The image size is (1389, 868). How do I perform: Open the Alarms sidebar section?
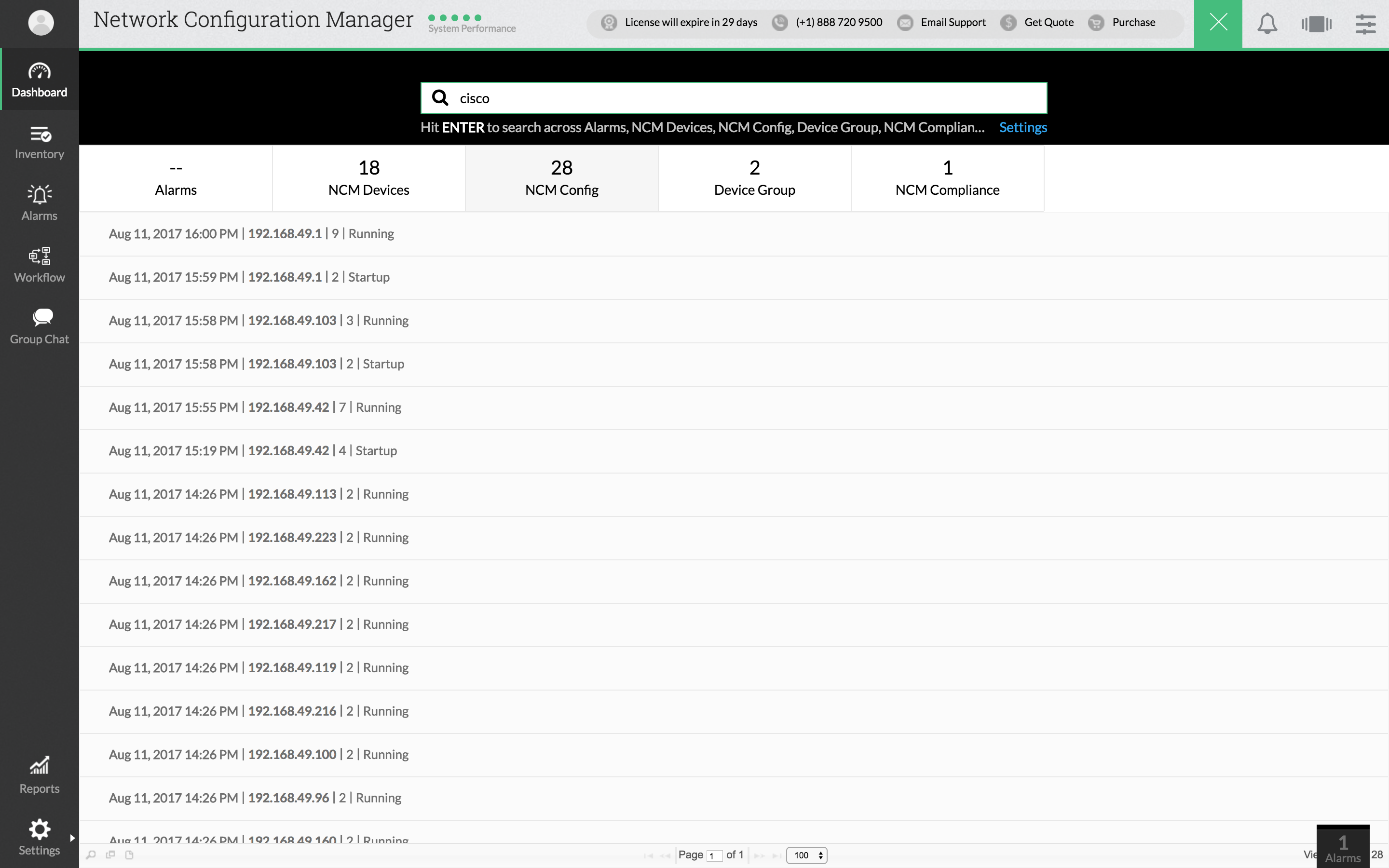(x=39, y=204)
